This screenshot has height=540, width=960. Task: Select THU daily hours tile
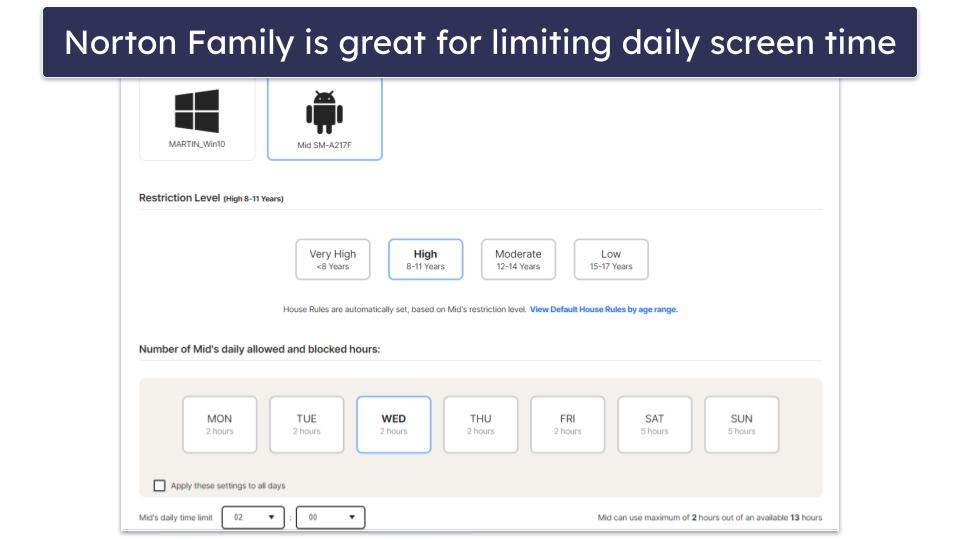pyautogui.click(x=481, y=425)
